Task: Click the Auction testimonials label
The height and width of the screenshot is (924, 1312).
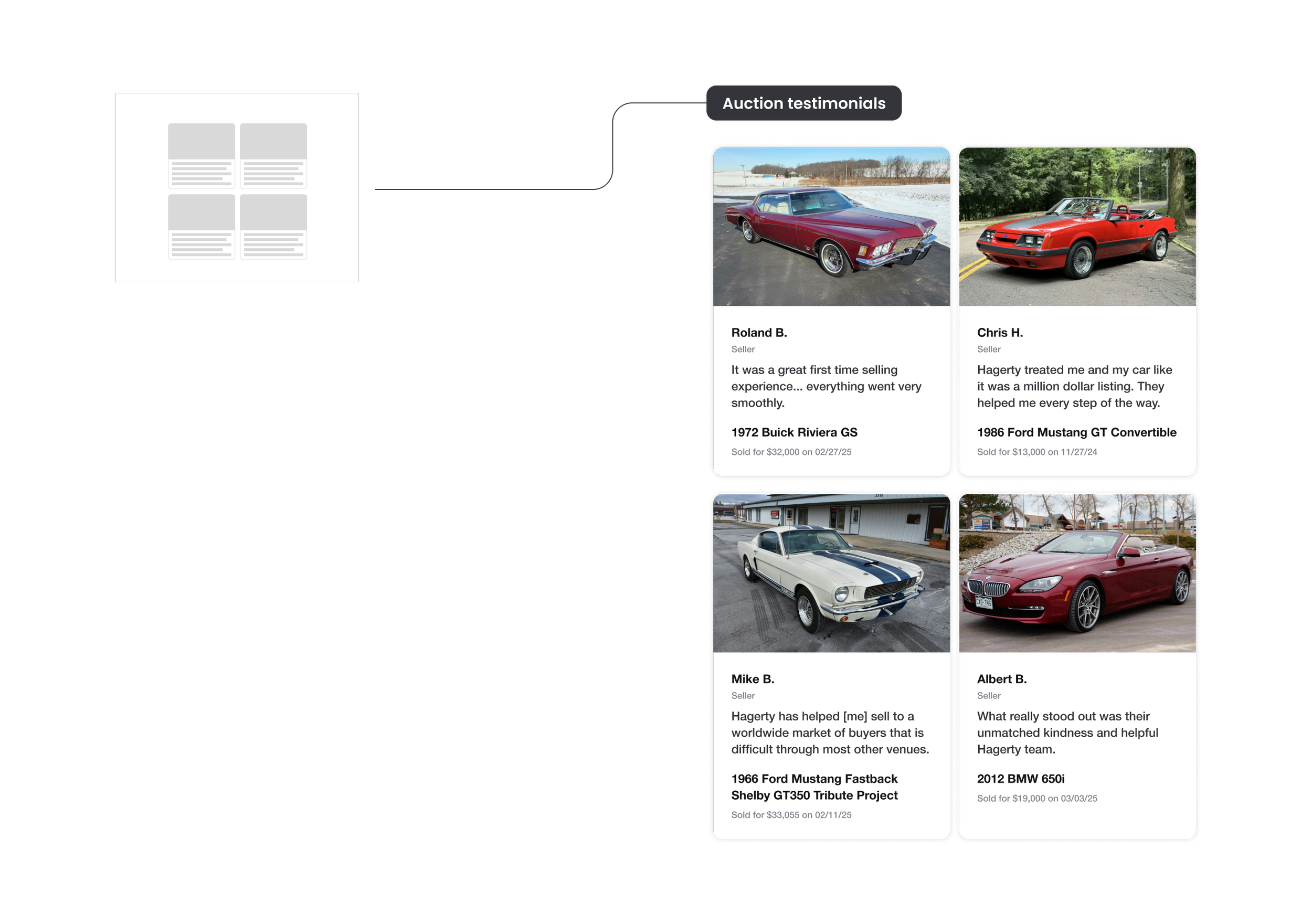Action: coord(803,103)
